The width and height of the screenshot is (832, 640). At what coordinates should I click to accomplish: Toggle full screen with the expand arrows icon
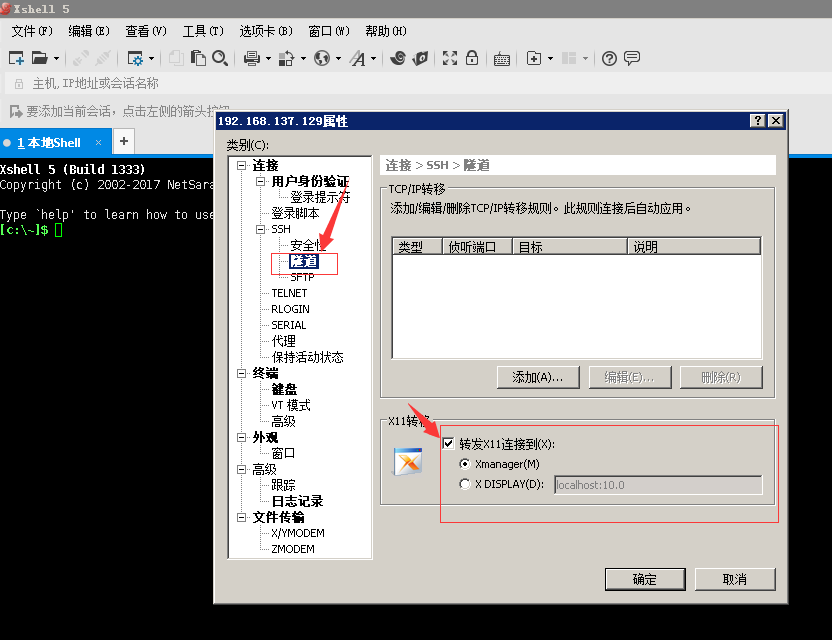point(450,58)
